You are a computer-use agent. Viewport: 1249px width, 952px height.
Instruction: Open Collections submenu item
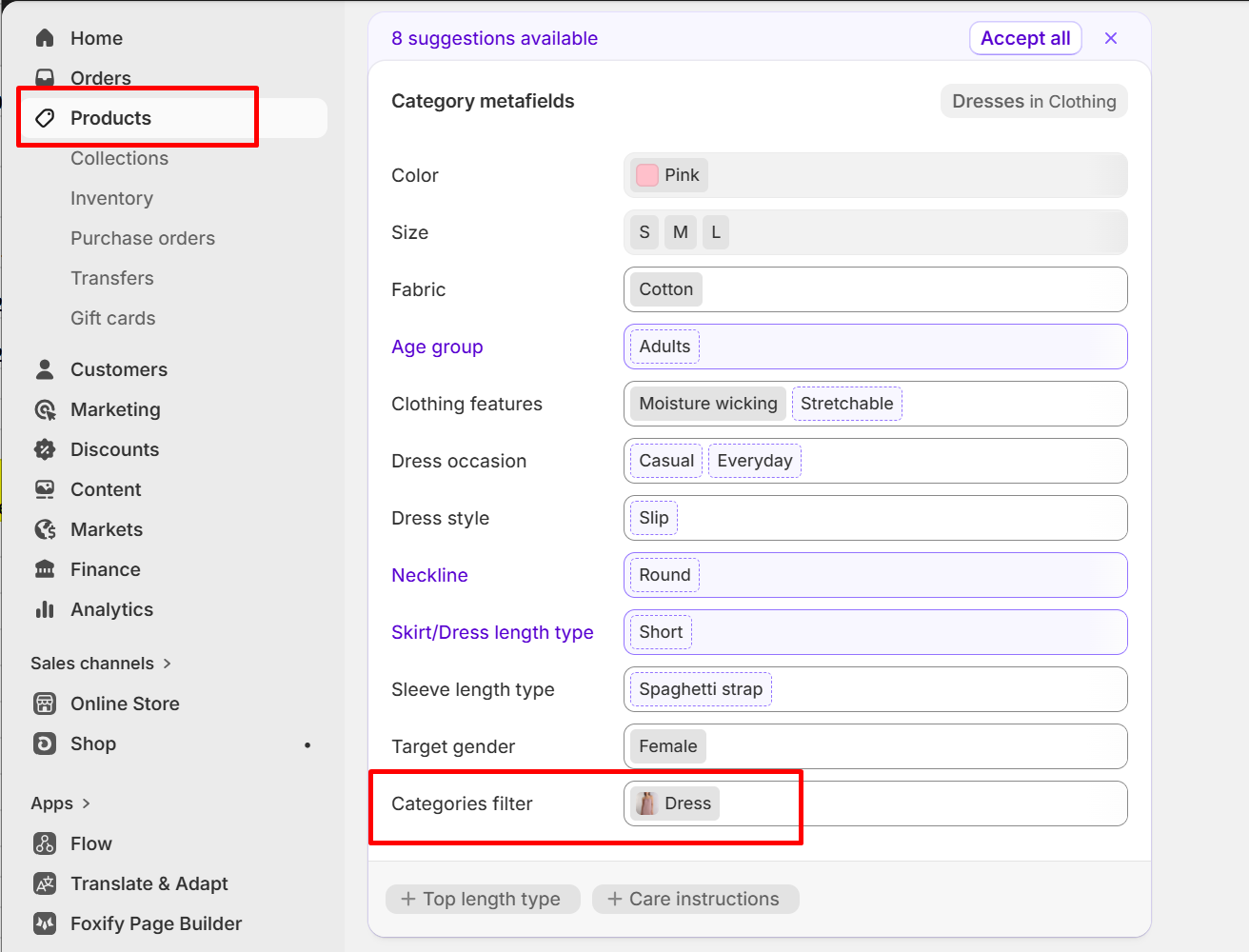(x=119, y=158)
